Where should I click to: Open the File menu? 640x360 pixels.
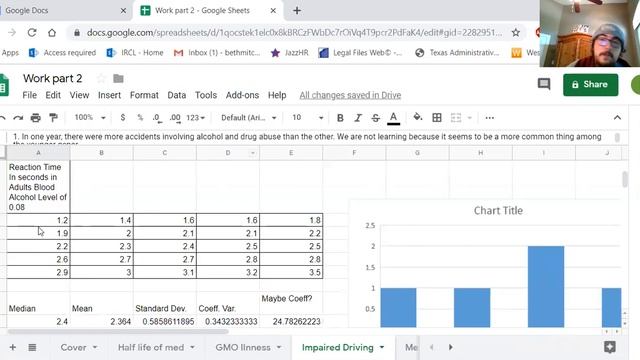point(29,95)
